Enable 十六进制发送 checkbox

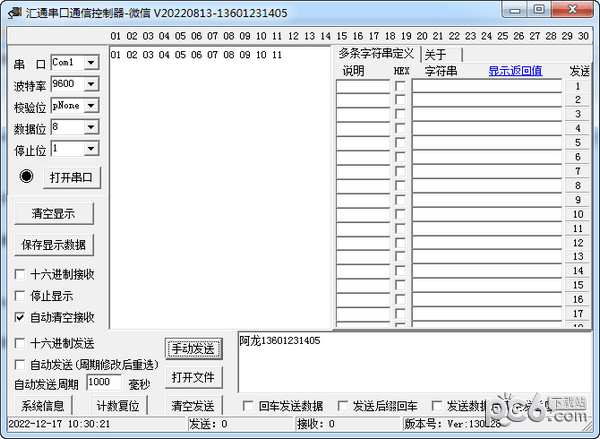point(20,343)
